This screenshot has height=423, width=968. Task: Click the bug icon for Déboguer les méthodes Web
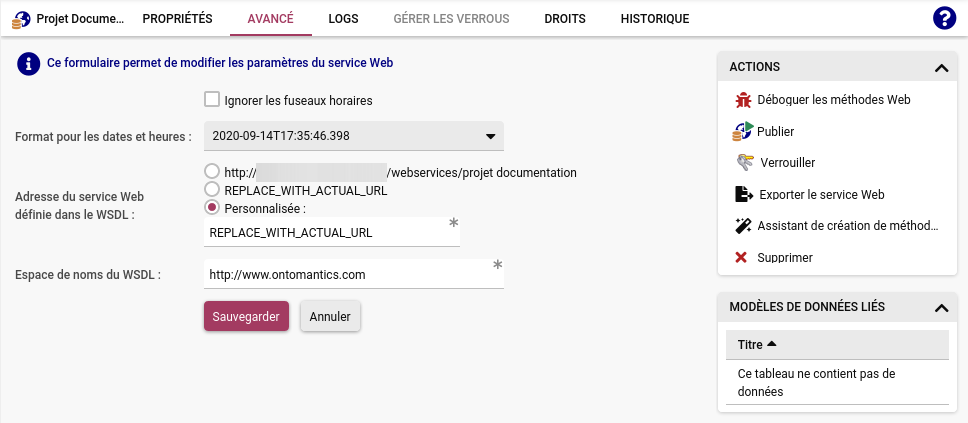click(x=742, y=100)
